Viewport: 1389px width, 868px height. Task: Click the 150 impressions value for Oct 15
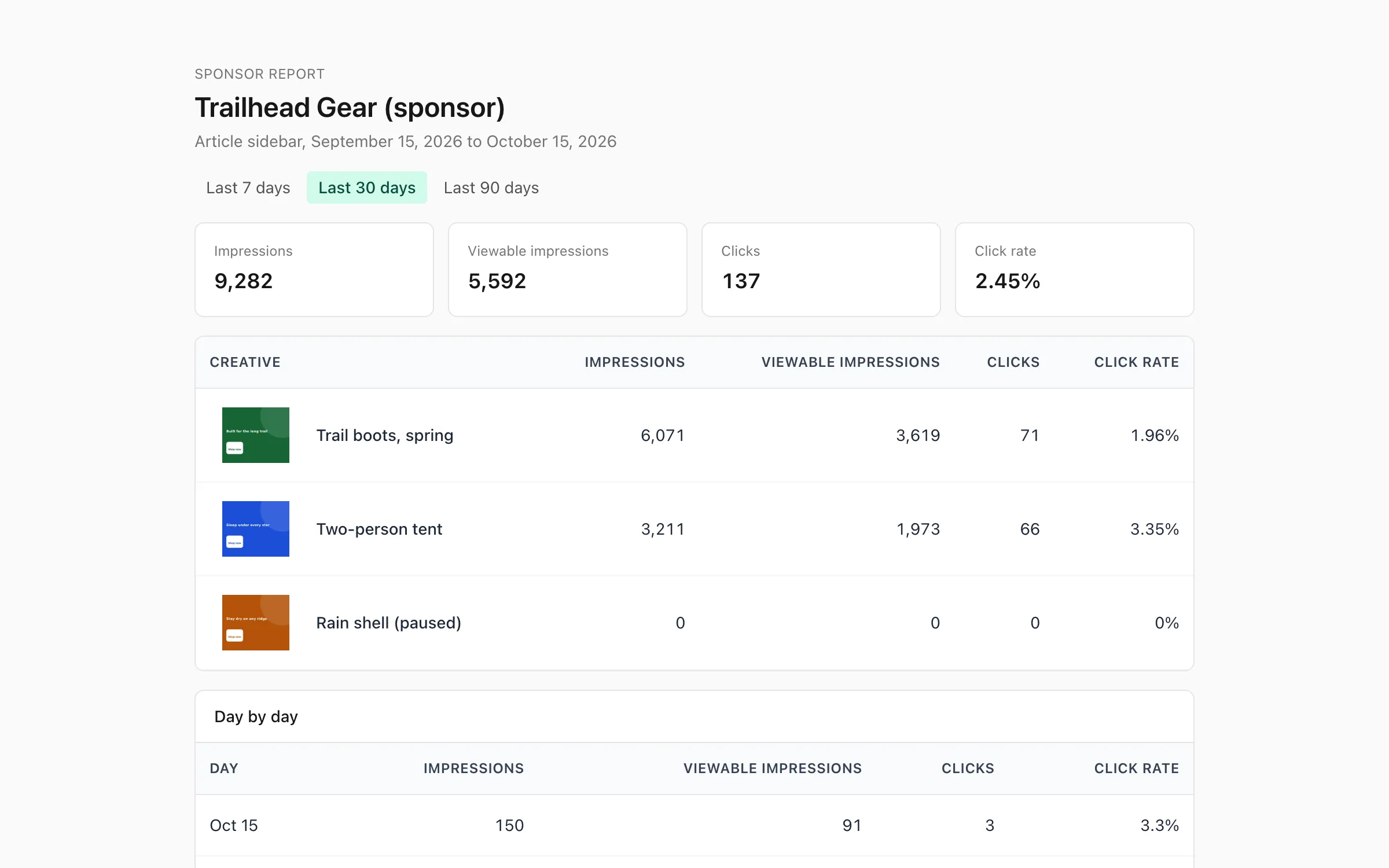(x=509, y=825)
